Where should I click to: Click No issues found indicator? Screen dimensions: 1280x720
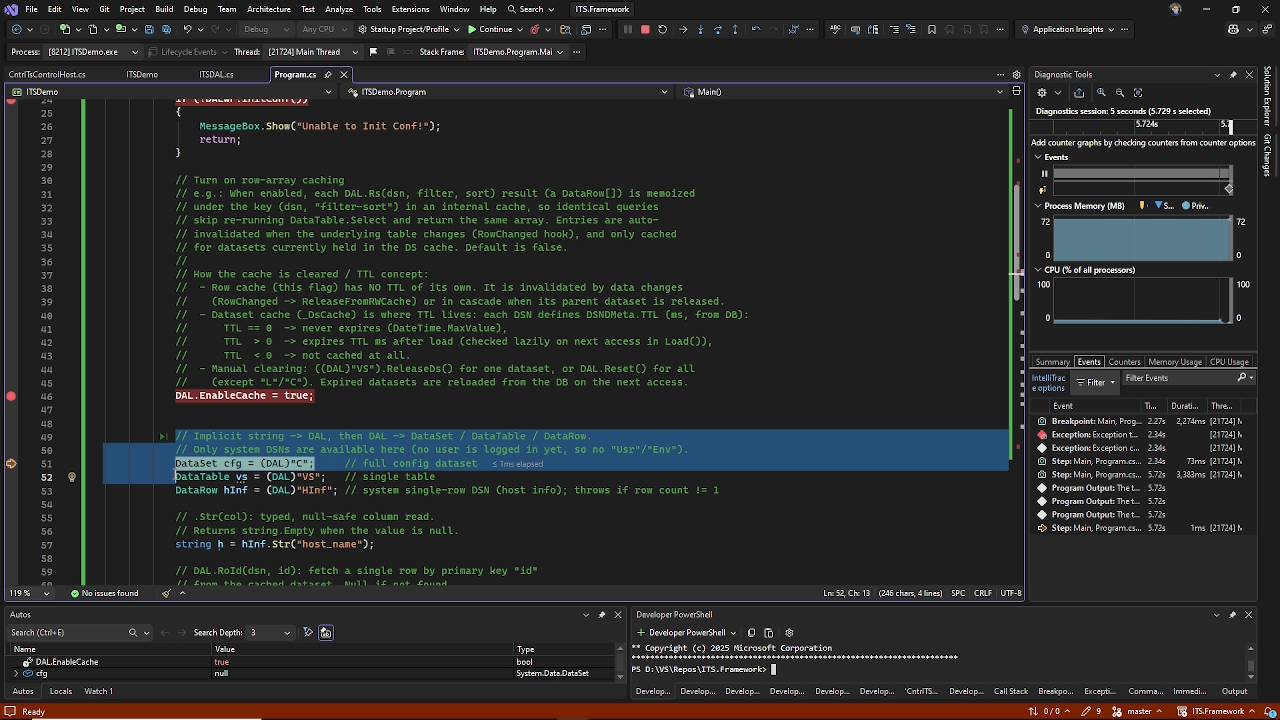104,593
